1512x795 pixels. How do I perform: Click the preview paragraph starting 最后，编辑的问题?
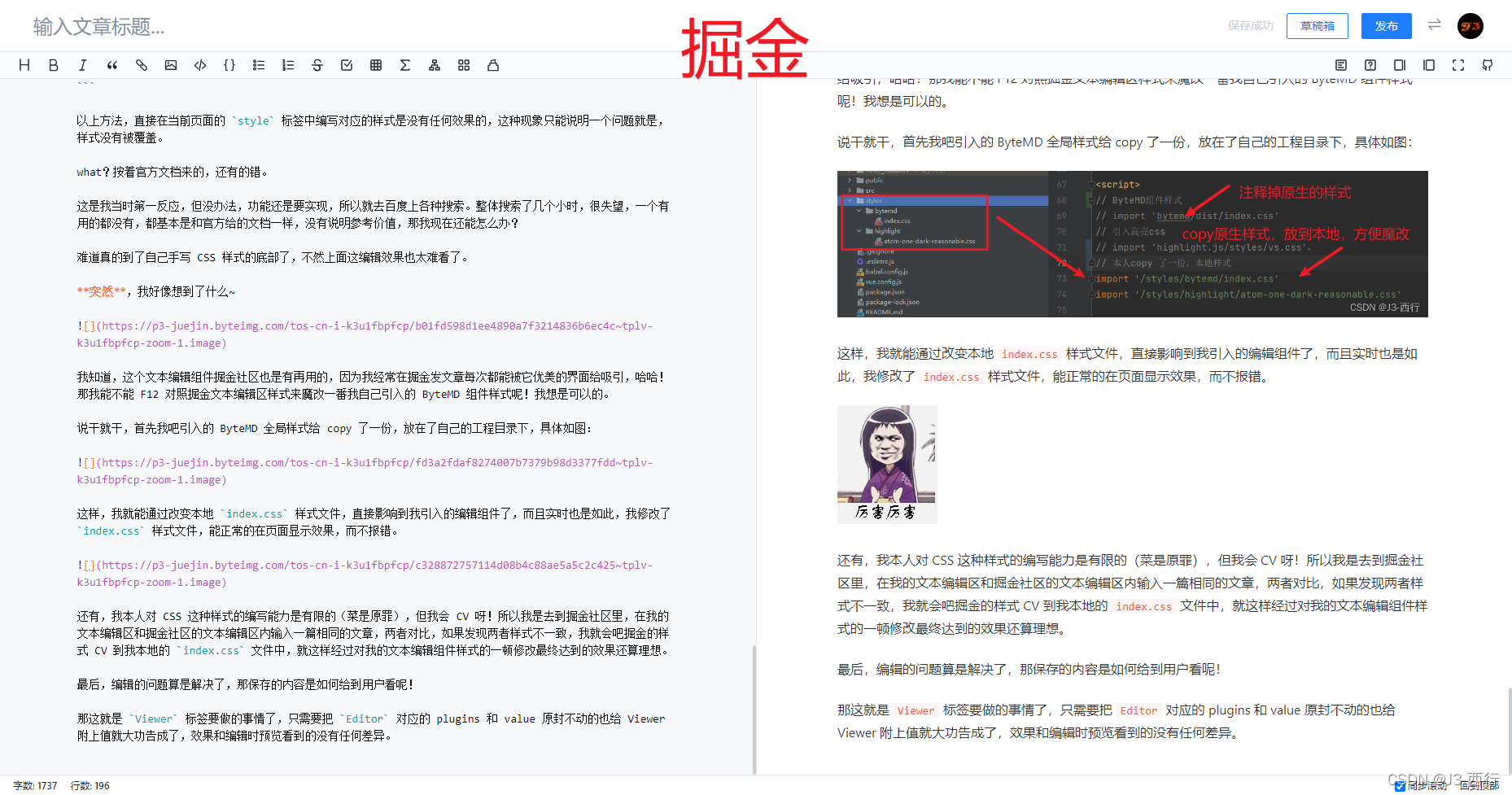pyautogui.click(x=1029, y=669)
